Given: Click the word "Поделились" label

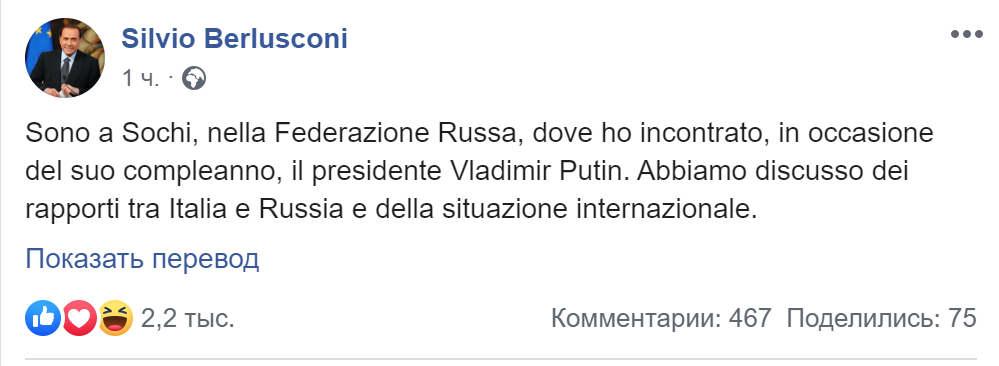Looking at the screenshot, I should click(x=863, y=318).
